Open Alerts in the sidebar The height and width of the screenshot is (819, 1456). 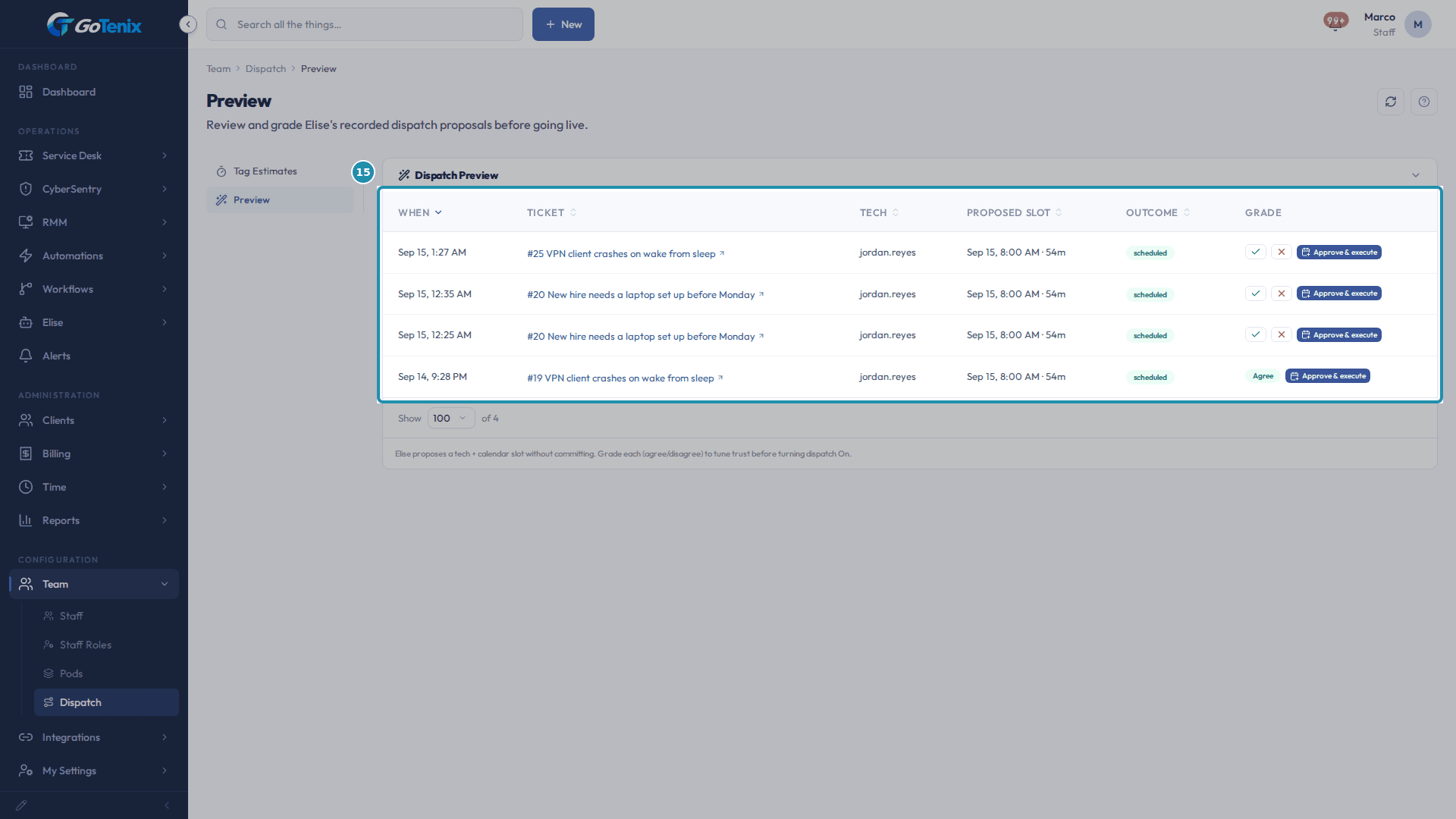coord(94,356)
